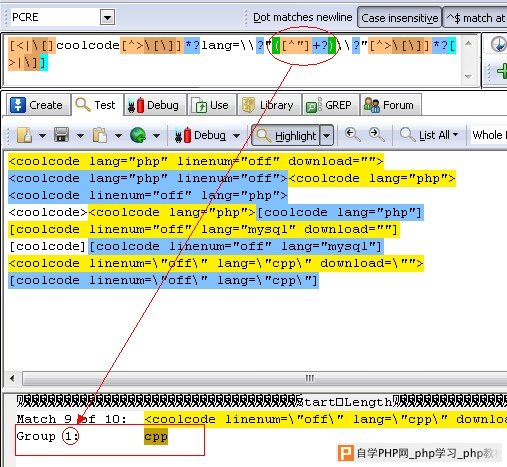
Task: Click the save floppy disk icon
Action: pyautogui.click(x=62, y=135)
